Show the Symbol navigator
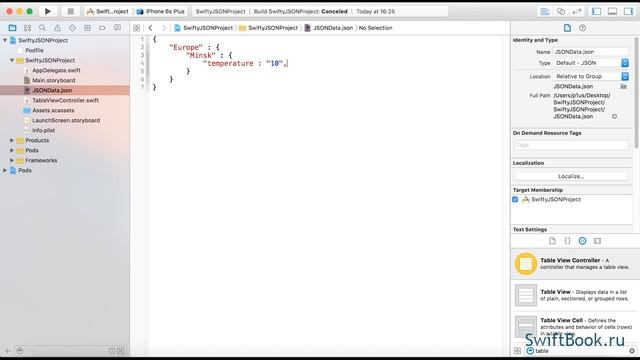The height and width of the screenshot is (360, 640). 27,28
